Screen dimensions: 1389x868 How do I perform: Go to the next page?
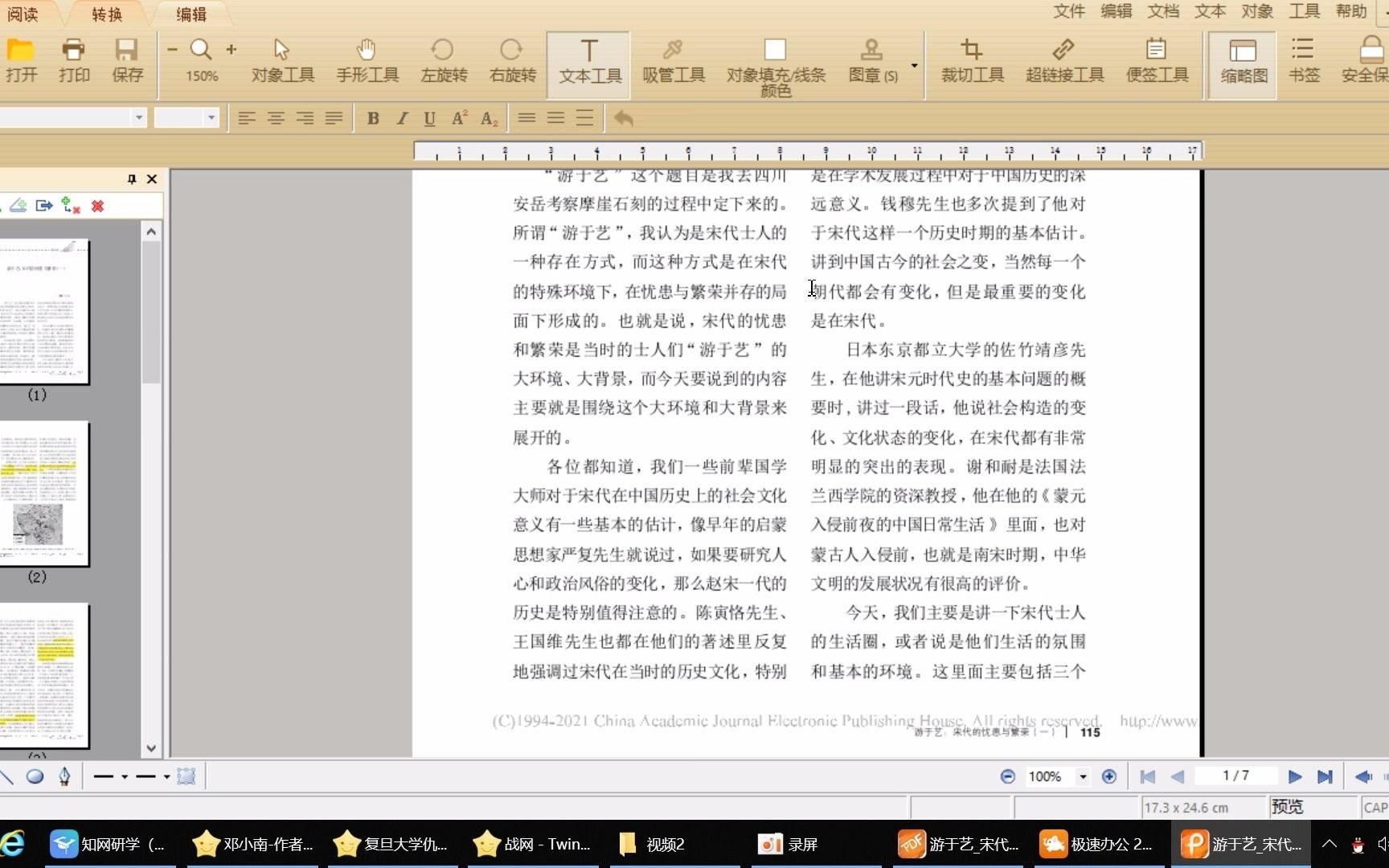[1294, 776]
